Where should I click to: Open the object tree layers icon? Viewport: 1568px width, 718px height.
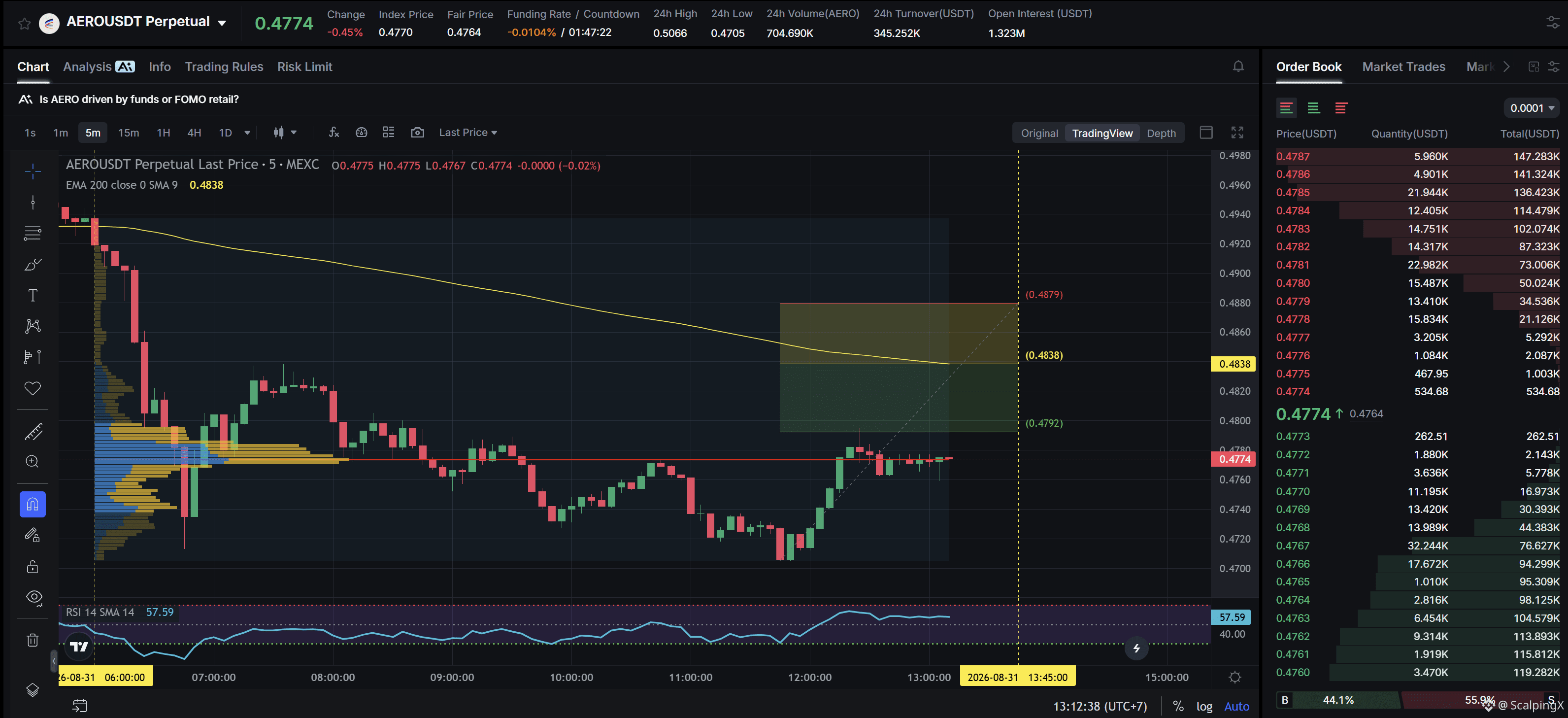(33, 690)
